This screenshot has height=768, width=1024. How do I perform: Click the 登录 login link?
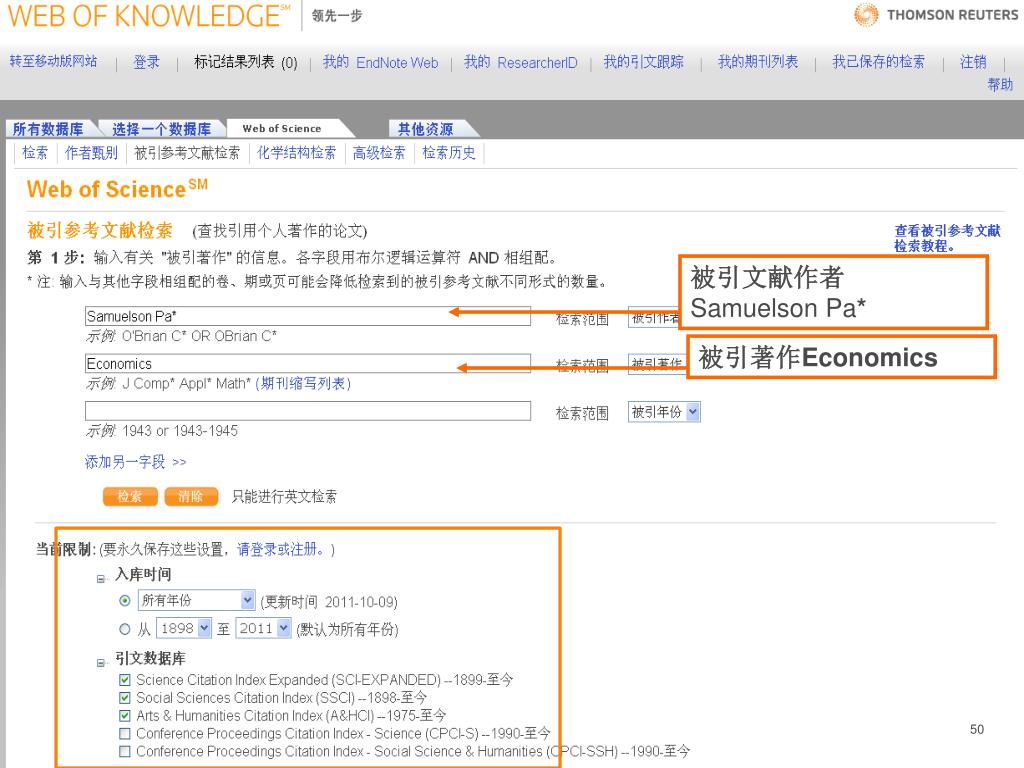pos(146,62)
